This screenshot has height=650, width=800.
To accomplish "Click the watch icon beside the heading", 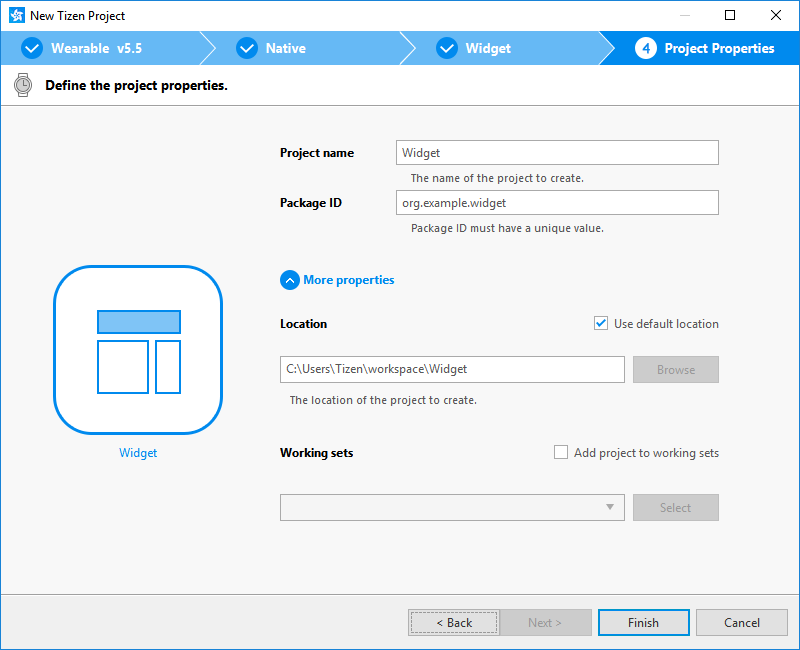I will click(23, 85).
